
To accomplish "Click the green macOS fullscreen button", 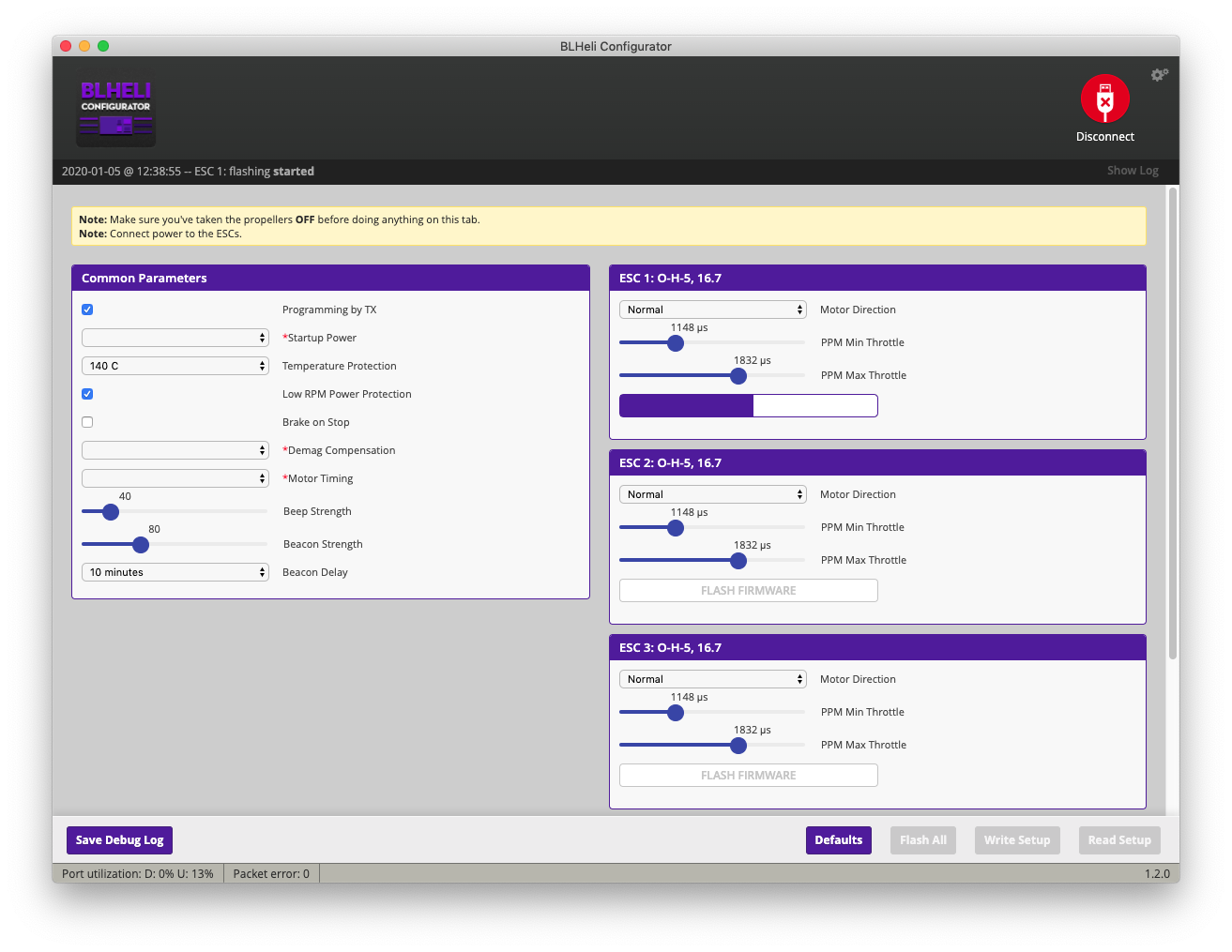I will (103, 46).
